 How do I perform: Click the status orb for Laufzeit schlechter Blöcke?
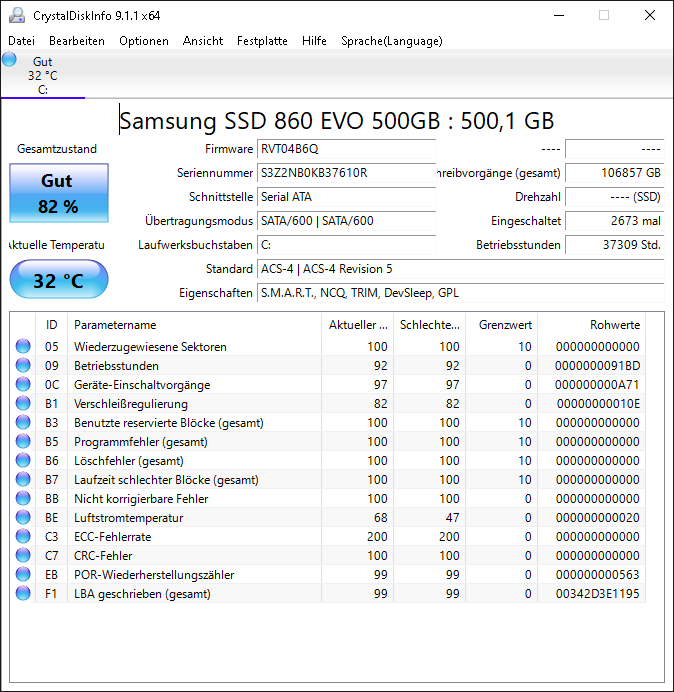[x=23, y=479]
